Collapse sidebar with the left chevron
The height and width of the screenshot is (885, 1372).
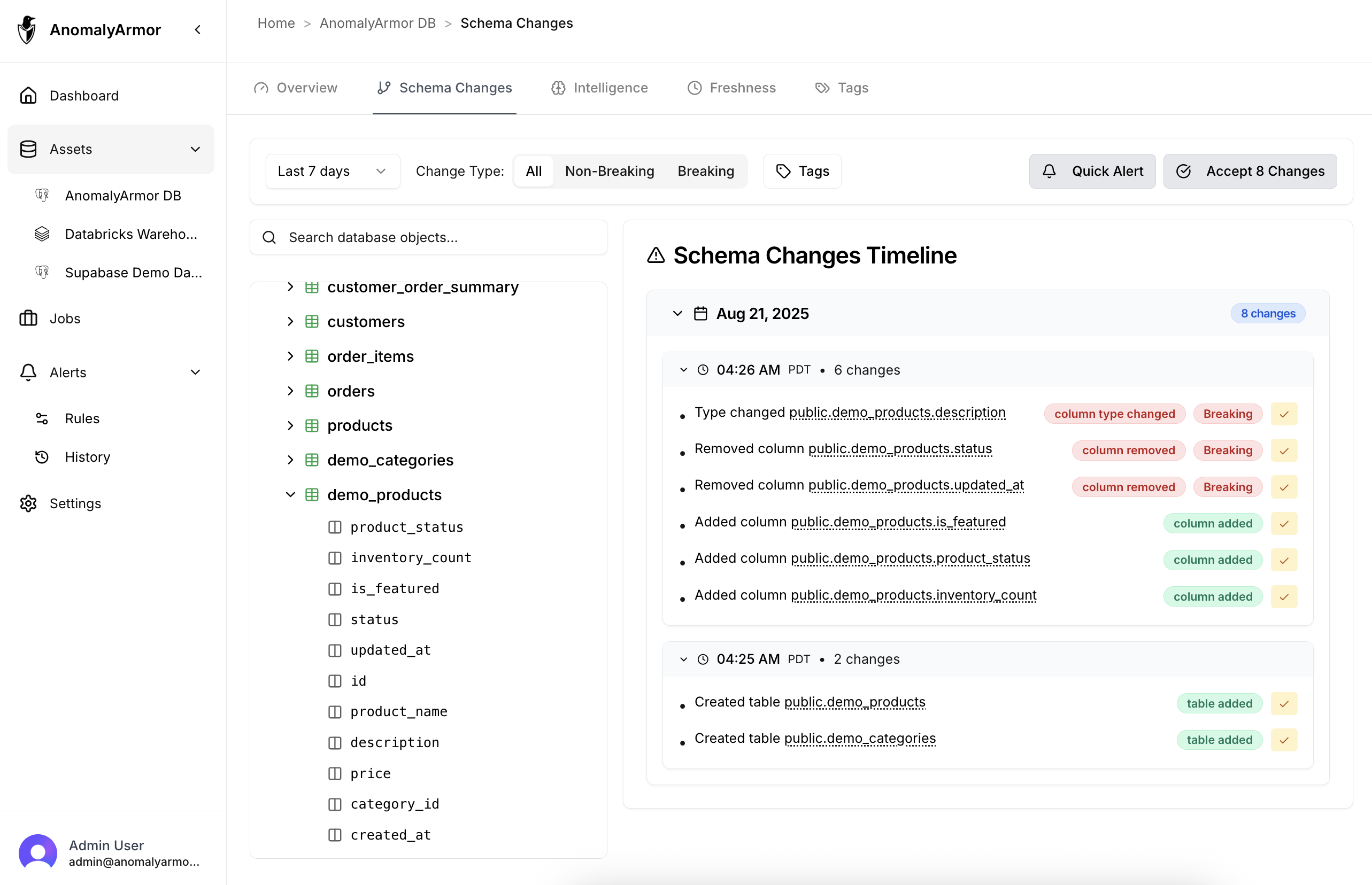pyautogui.click(x=198, y=29)
